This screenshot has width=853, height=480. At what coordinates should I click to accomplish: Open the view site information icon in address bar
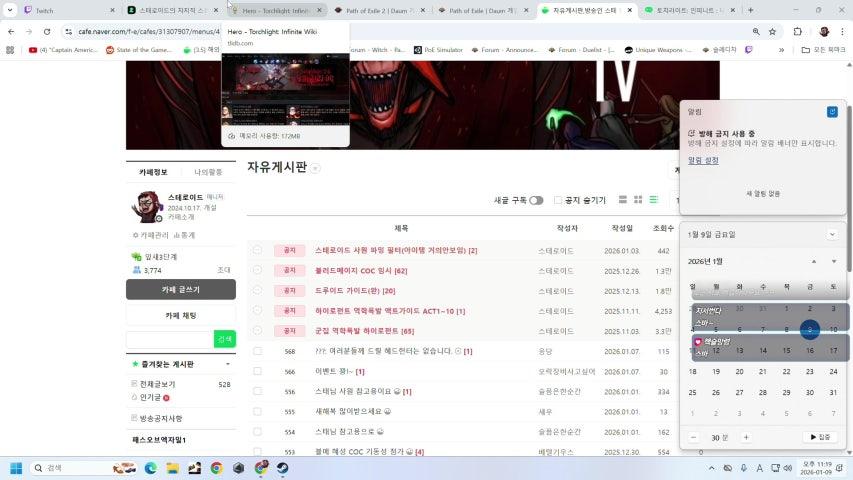pos(69,32)
